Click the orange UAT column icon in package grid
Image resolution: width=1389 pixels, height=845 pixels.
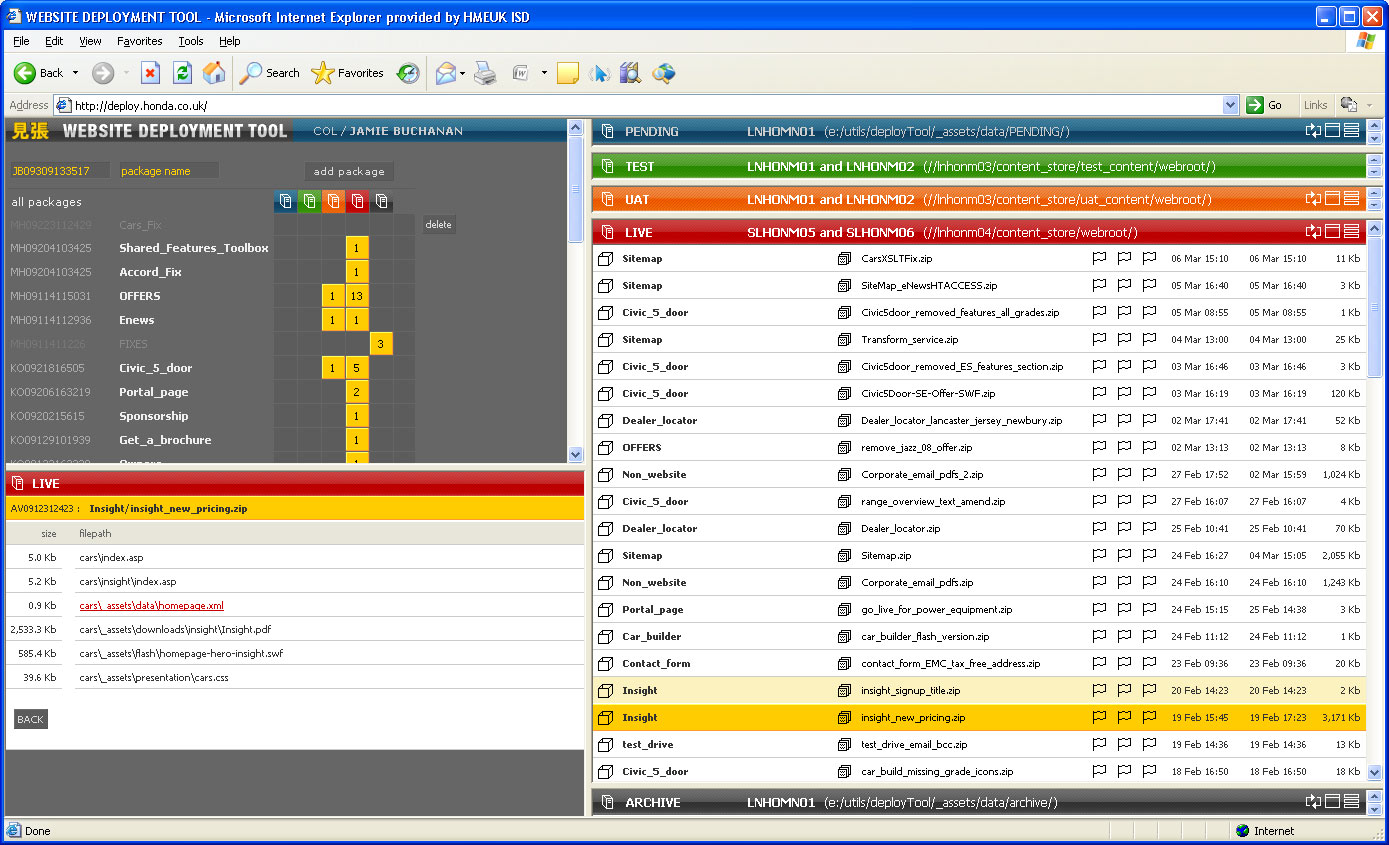pyautogui.click(x=334, y=202)
